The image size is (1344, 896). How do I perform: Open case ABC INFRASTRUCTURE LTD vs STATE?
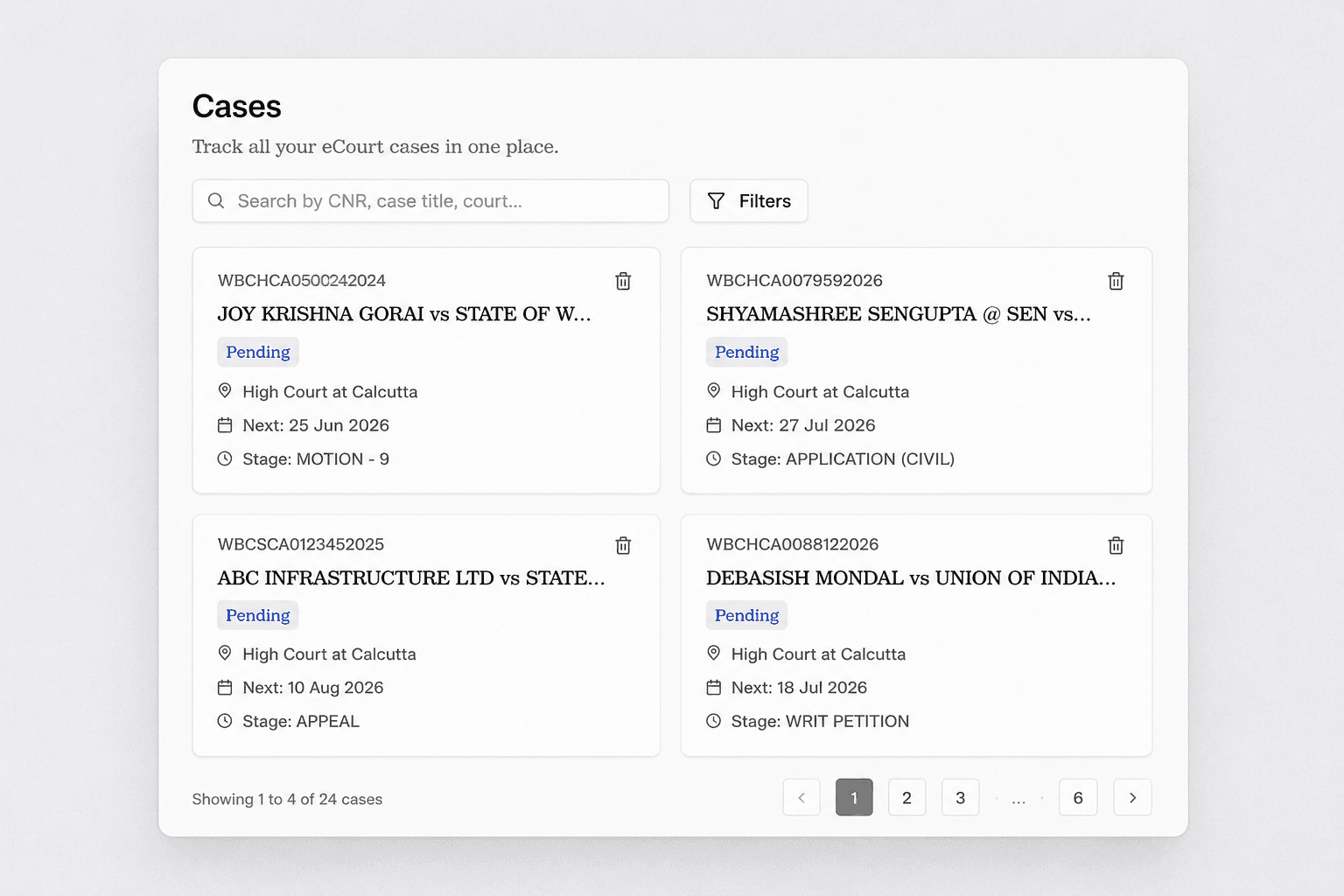[x=411, y=578]
